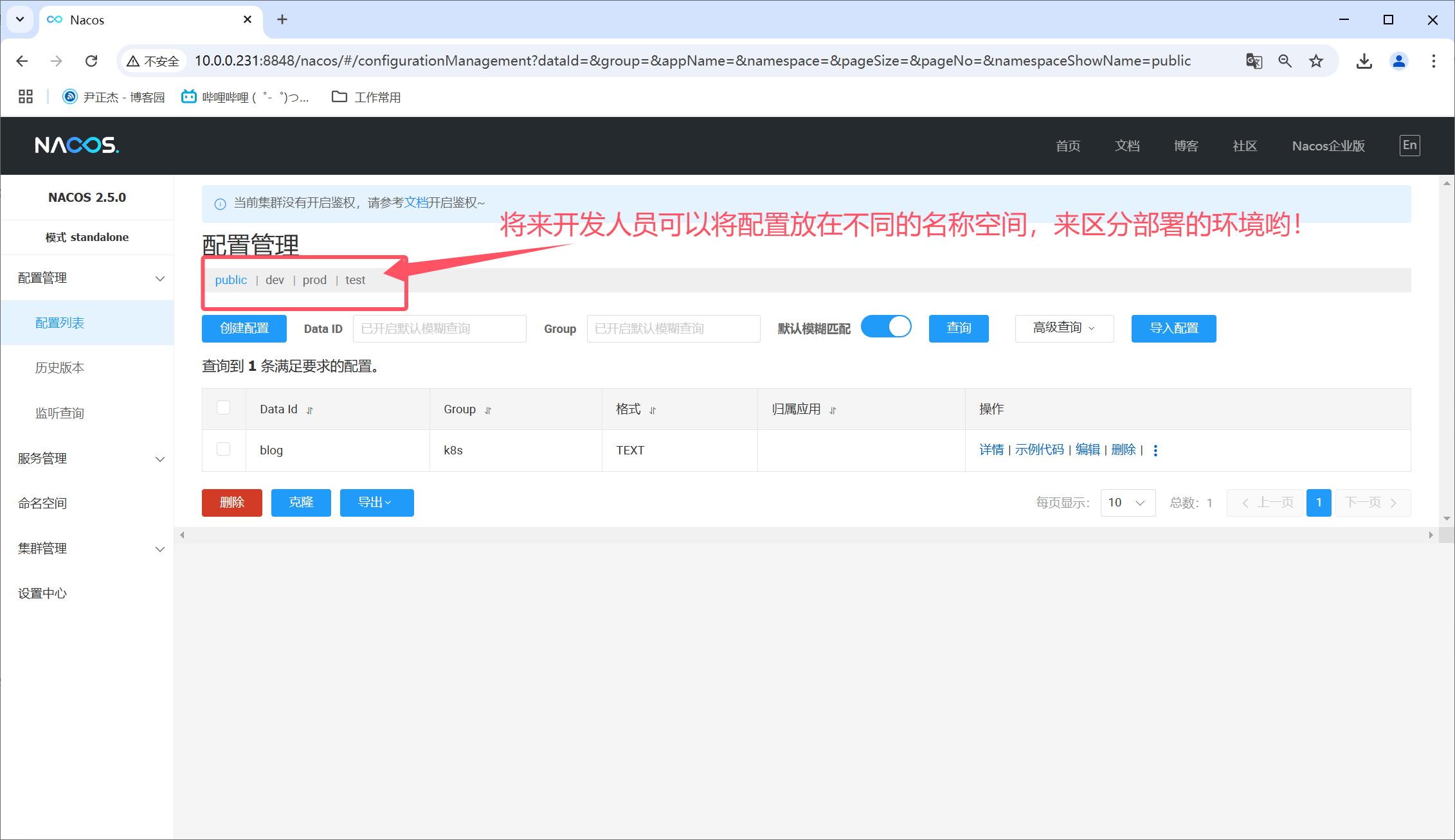This screenshot has width=1455, height=840.
Task: Click the NACOS logo in header
Action: 77,145
